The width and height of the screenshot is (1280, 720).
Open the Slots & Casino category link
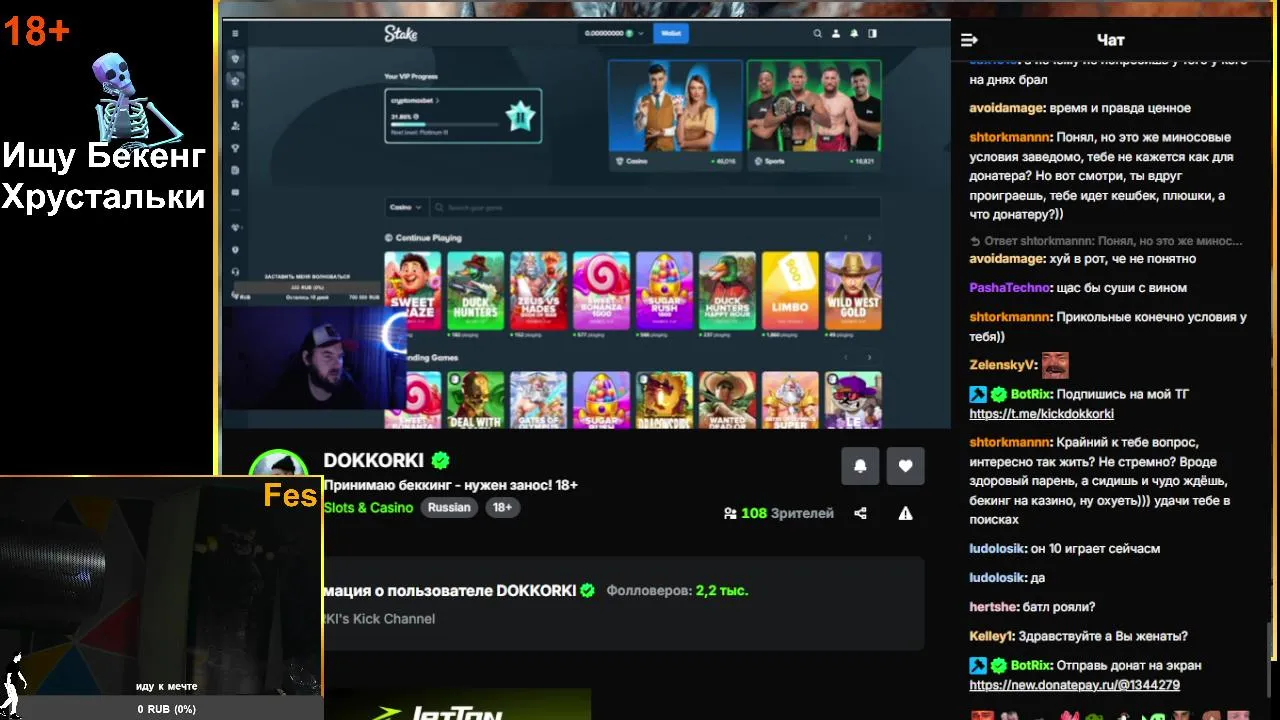coord(368,507)
